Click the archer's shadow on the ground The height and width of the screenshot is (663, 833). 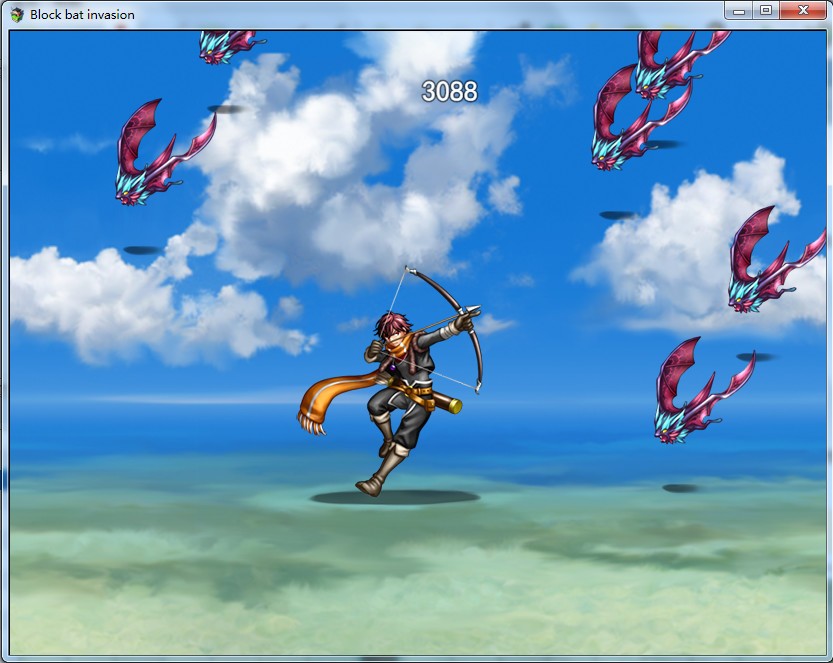(393, 497)
